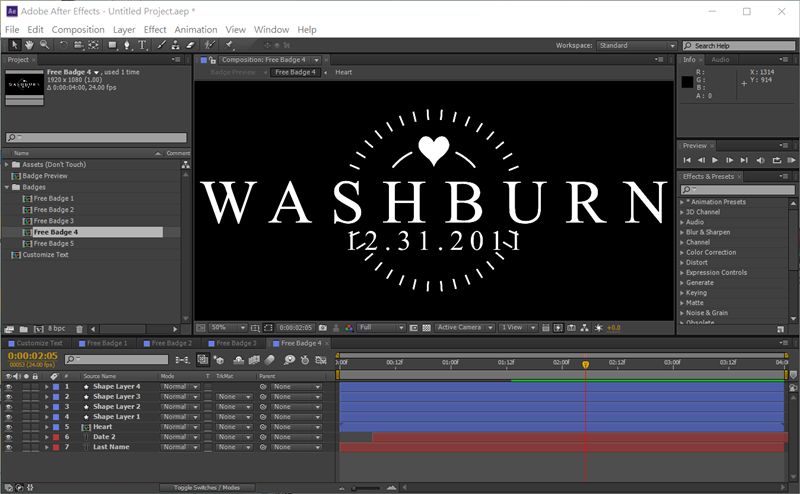The image size is (800, 494).
Task: Pick the Horizontal Type tool
Action: [142, 45]
